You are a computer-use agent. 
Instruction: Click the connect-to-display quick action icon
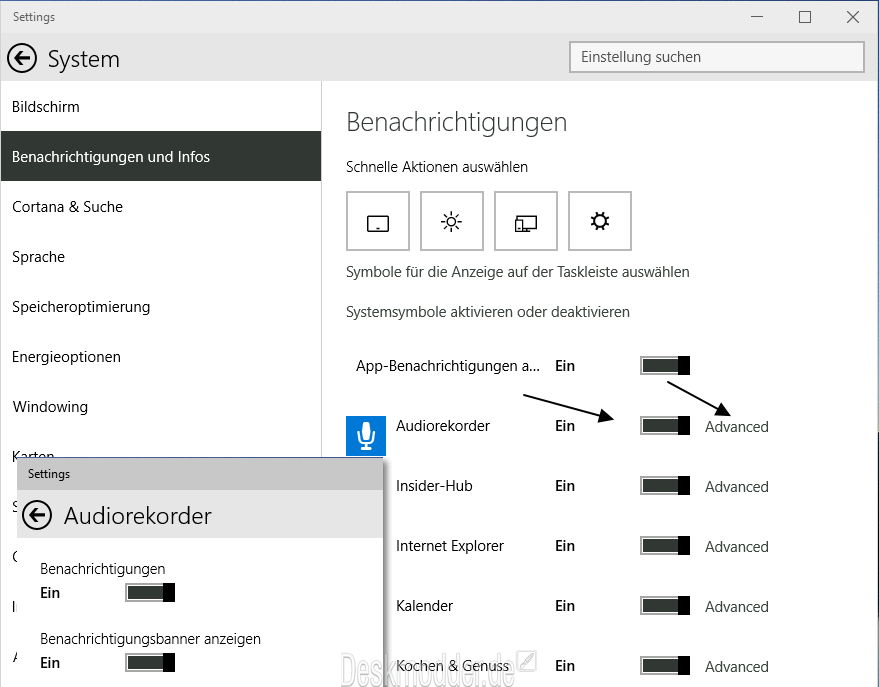tap(526, 221)
